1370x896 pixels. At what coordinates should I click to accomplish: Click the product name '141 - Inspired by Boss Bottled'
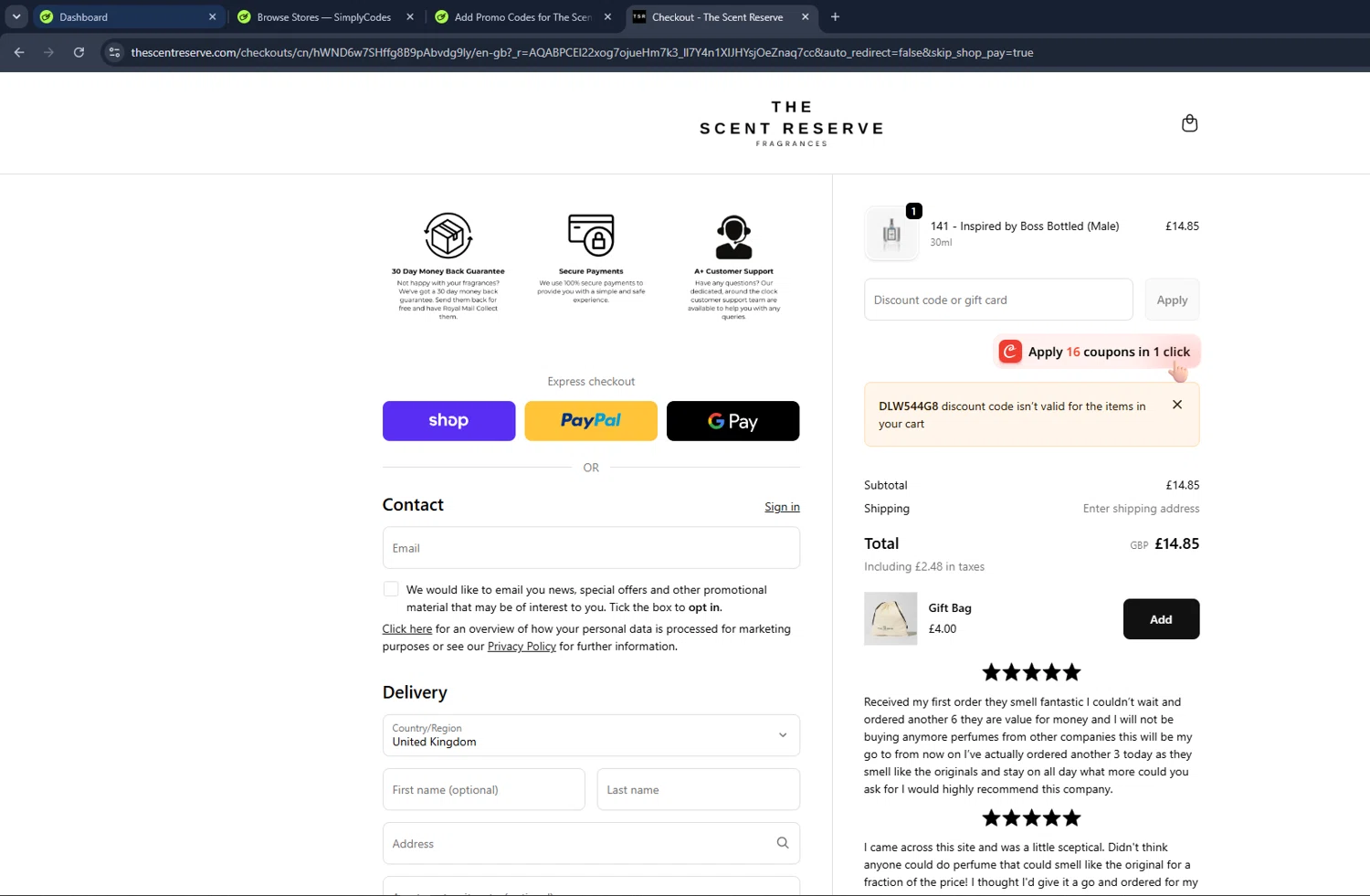tap(1025, 226)
